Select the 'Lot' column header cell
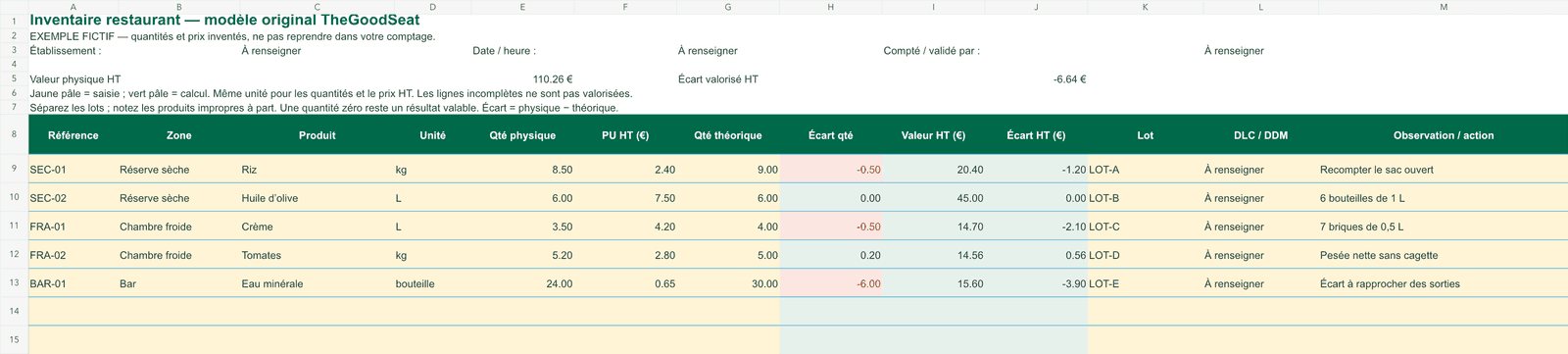Viewport: 1568px width, 354px height. [x=1146, y=135]
